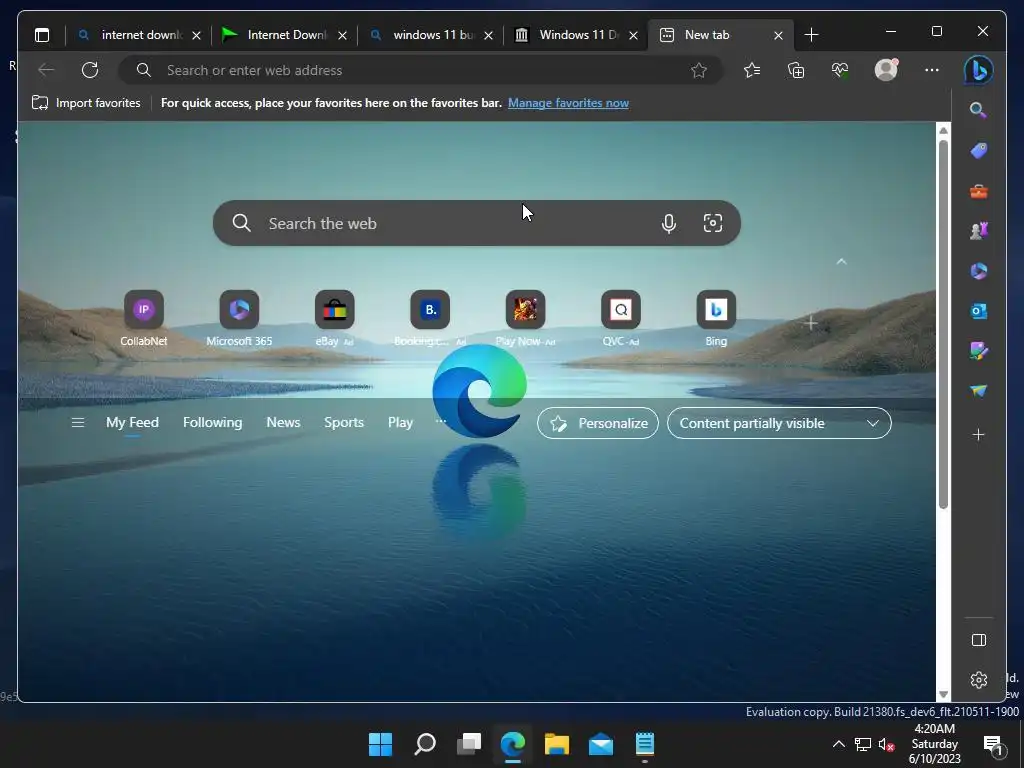1024x768 pixels.
Task: Open Settings and more ellipsis
Action: [x=932, y=70]
